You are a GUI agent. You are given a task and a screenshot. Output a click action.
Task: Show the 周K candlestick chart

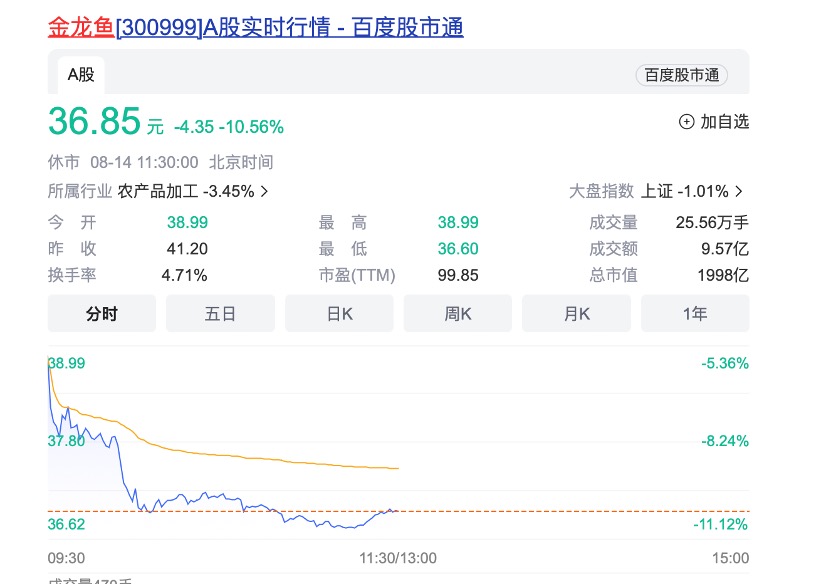point(458,314)
